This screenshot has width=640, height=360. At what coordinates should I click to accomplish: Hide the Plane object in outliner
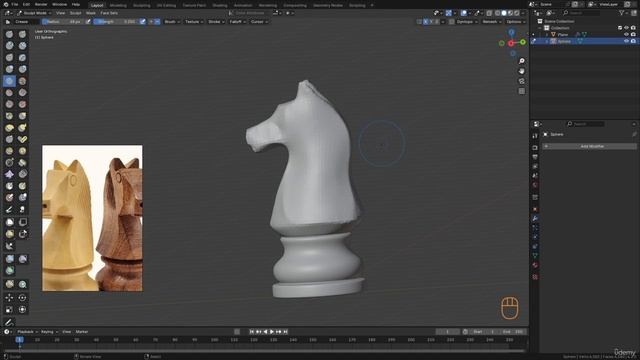(x=627, y=35)
